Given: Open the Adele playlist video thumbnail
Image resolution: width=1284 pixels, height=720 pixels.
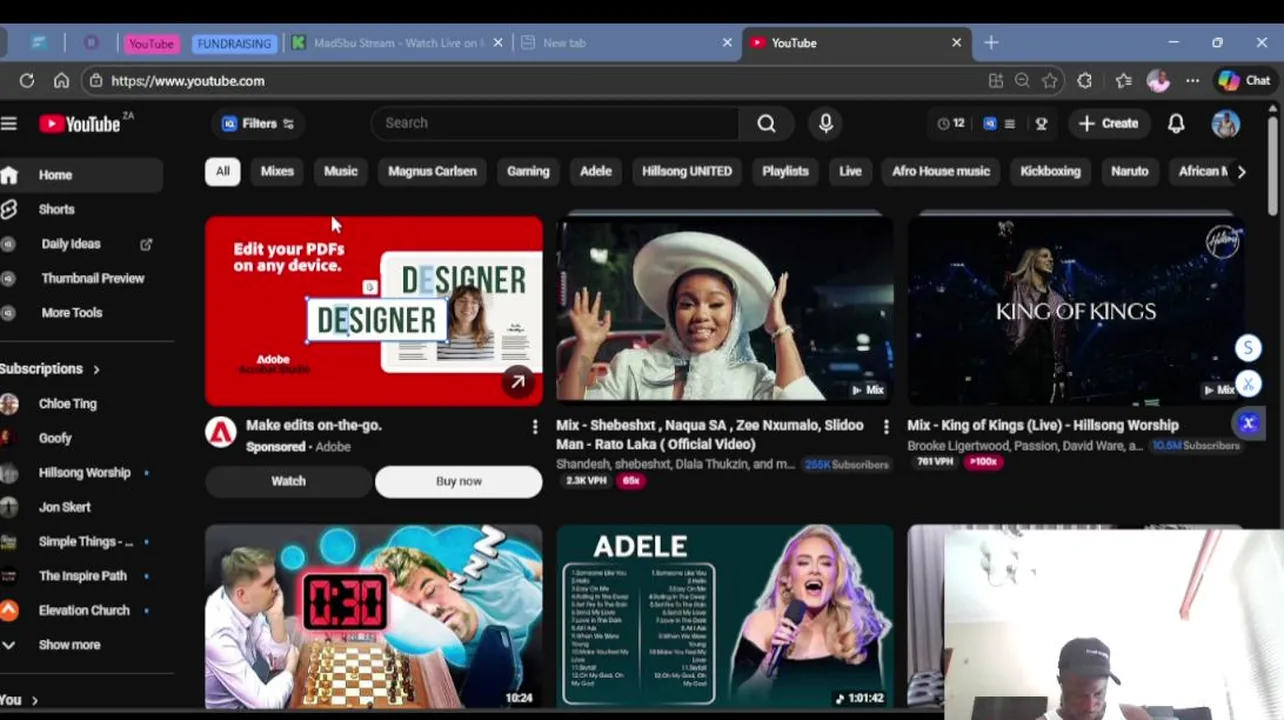Looking at the screenshot, I should click(x=725, y=616).
